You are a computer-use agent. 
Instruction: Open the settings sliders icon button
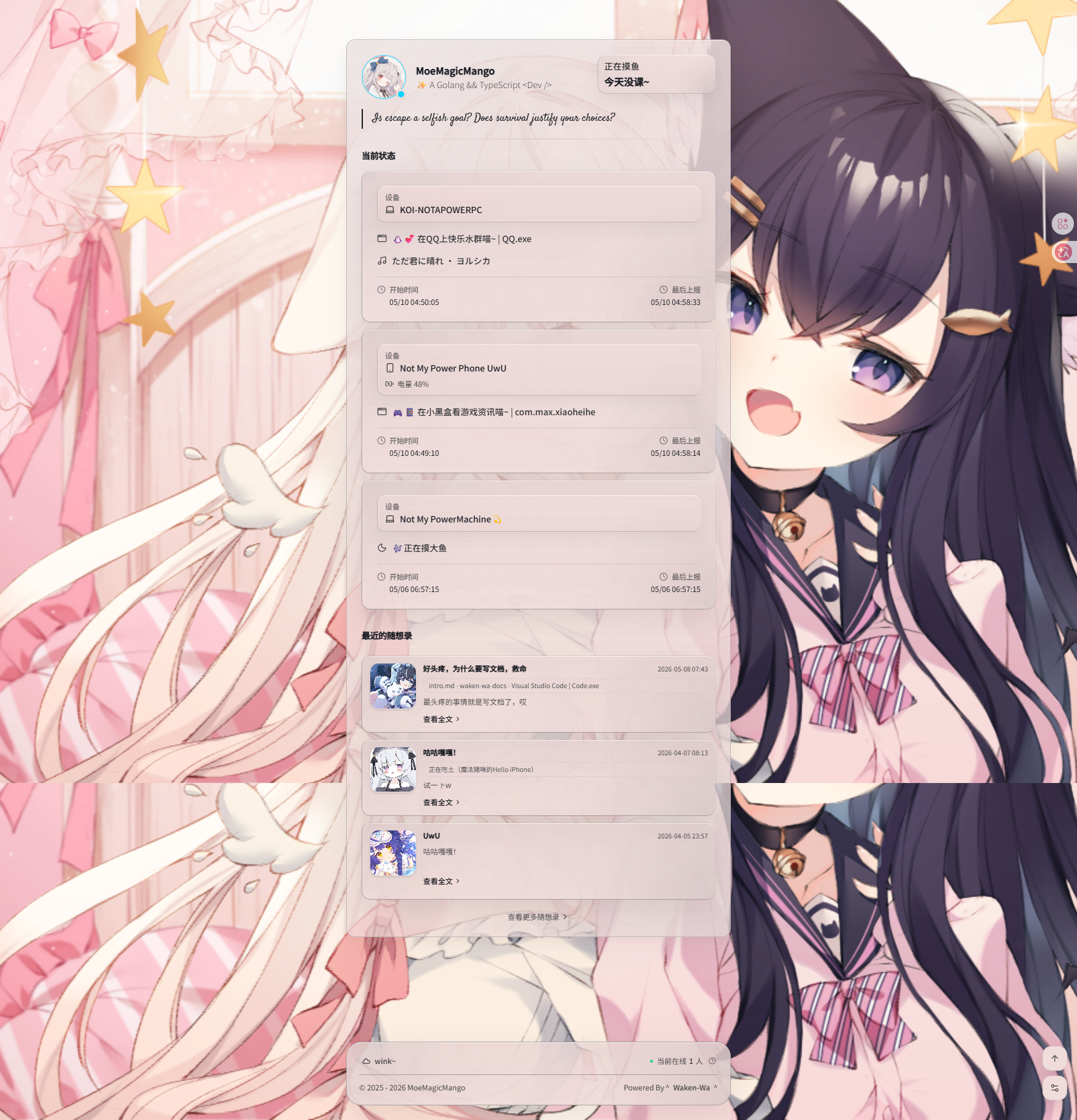click(x=1055, y=1088)
